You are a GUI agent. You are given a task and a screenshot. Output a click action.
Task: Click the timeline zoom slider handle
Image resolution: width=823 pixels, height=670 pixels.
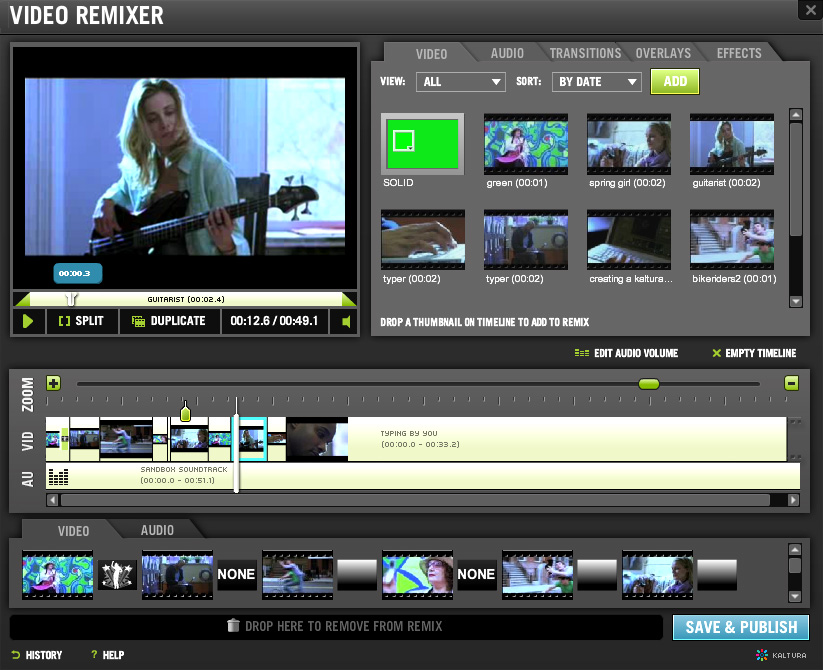pos(649,384)
